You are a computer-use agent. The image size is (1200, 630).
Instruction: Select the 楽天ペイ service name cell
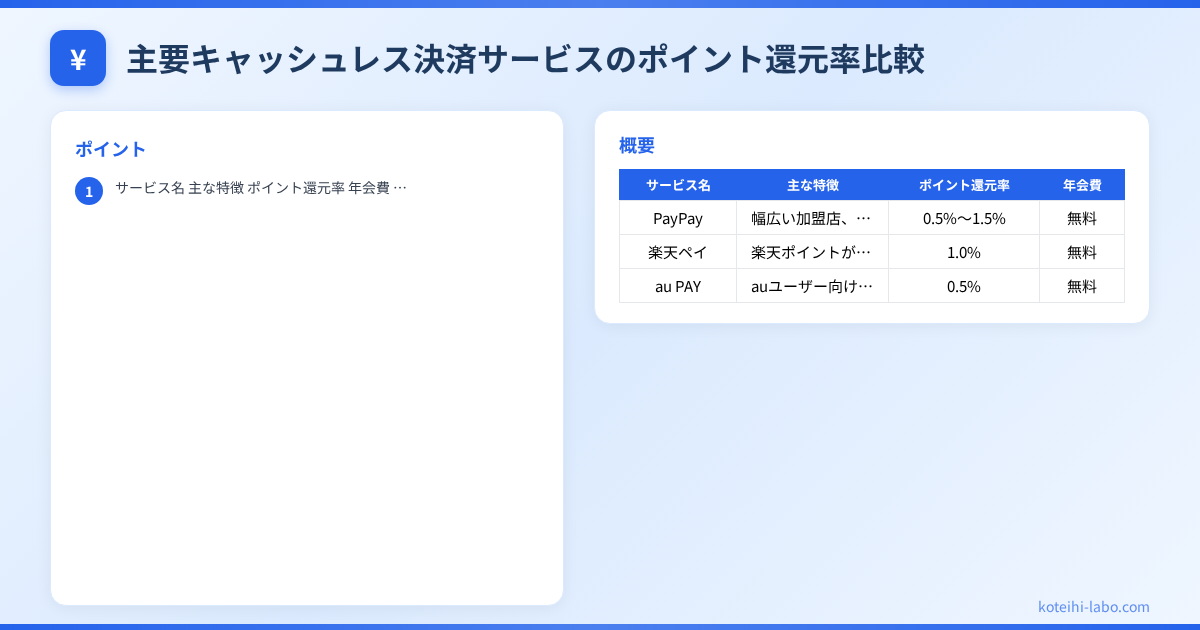click(x=678, y=252)
